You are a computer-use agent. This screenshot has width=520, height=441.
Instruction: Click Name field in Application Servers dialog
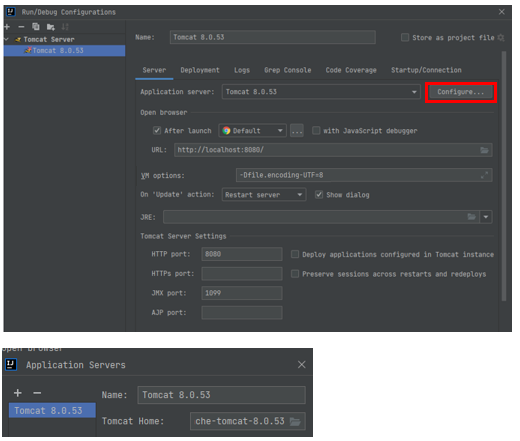221,395
